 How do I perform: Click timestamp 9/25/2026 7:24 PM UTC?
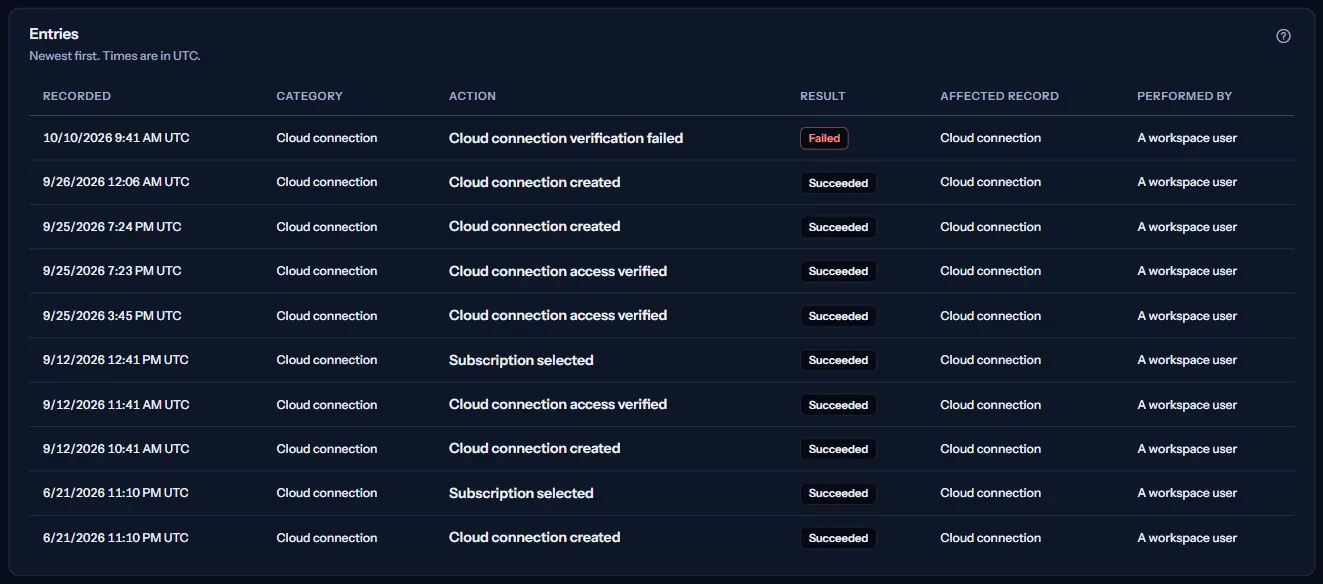pyautogui.click(x=112, y=227)
